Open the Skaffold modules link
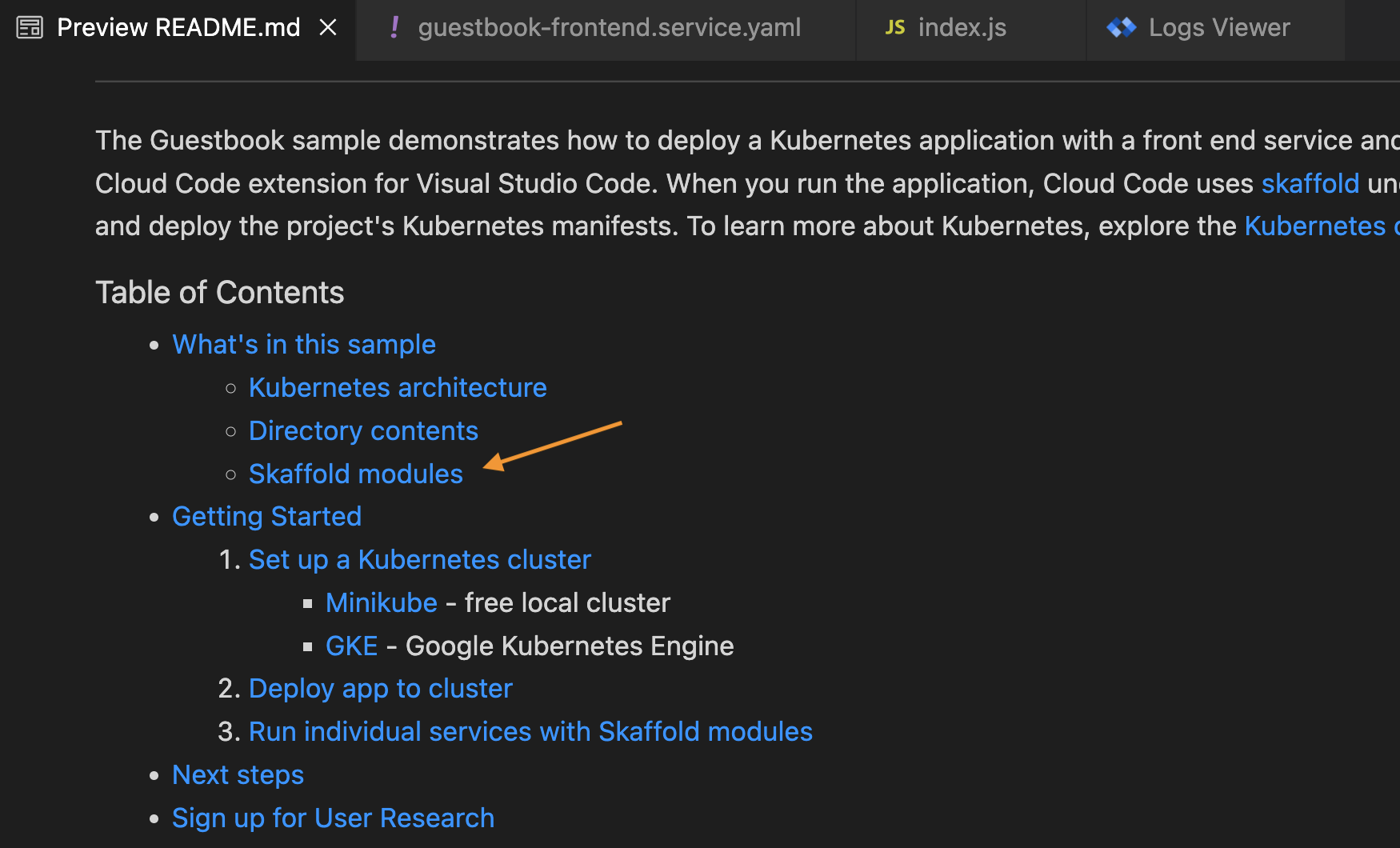 355,474
